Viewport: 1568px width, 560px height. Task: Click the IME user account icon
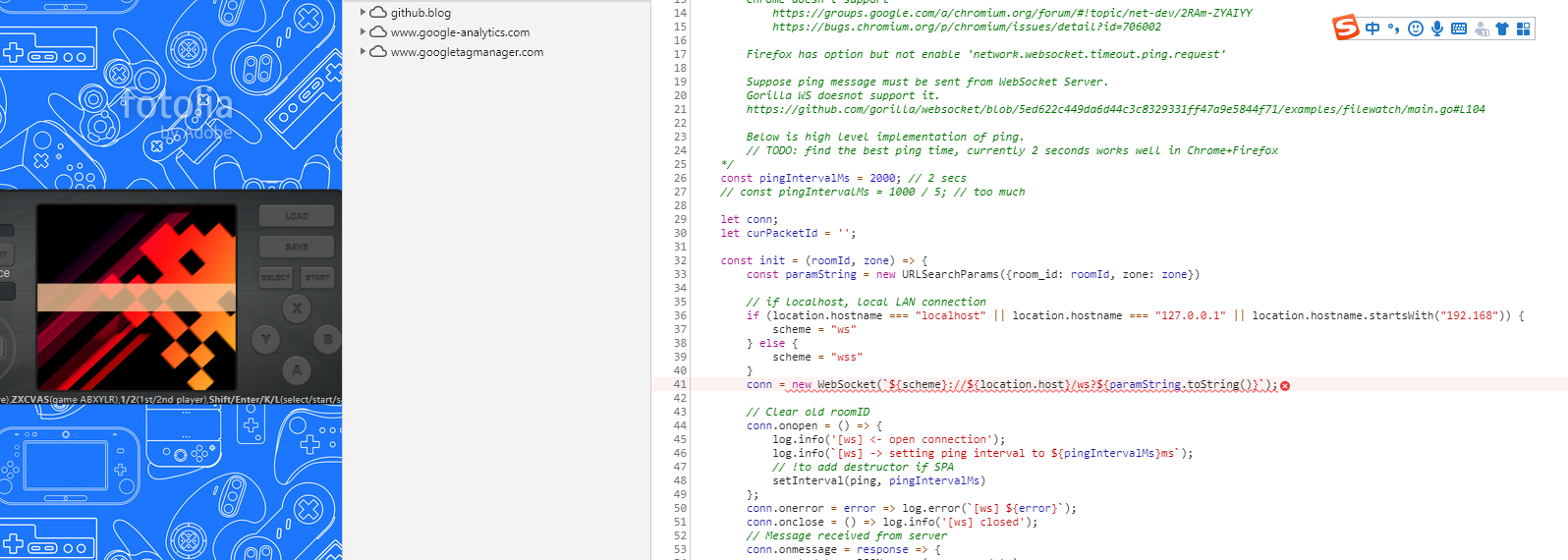1481,28
